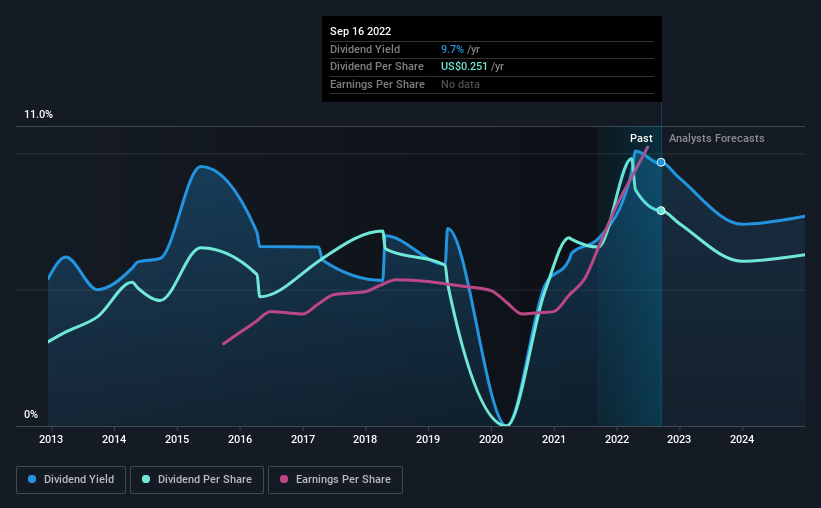
Task: Click the tooltip 'Dividend Yield' row label
Action: tap(365, 49)
